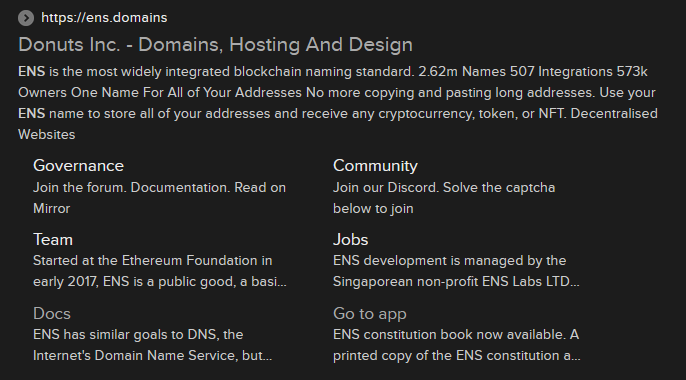This screenshot has width=686, height=380.
Task: Click the Go to app sitelink
Action: click(x=370, y=314)
